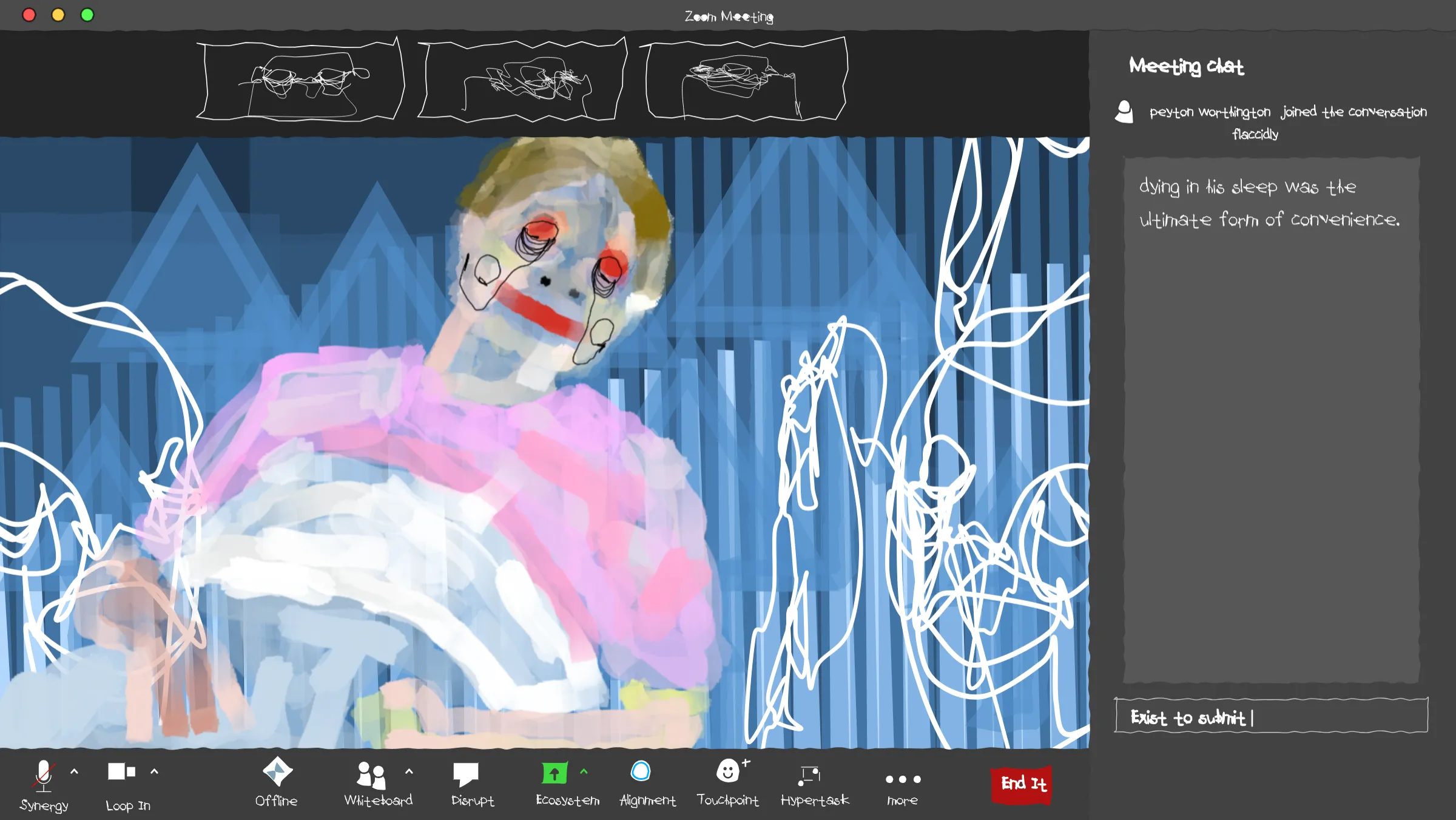Click the Zoom Meeting window title

[729, 16]
